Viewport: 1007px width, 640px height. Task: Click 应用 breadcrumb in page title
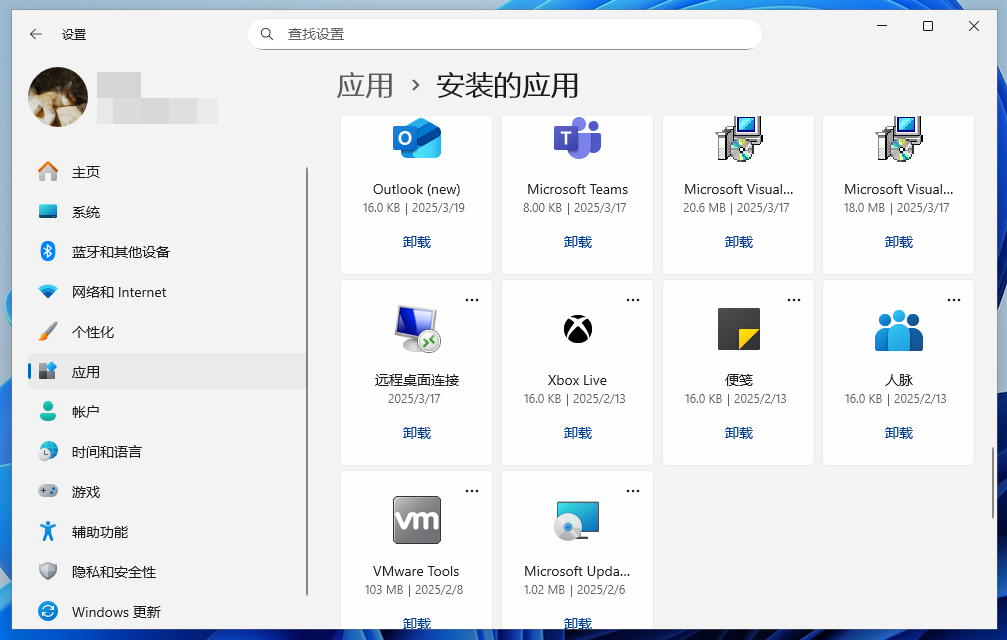365,85
